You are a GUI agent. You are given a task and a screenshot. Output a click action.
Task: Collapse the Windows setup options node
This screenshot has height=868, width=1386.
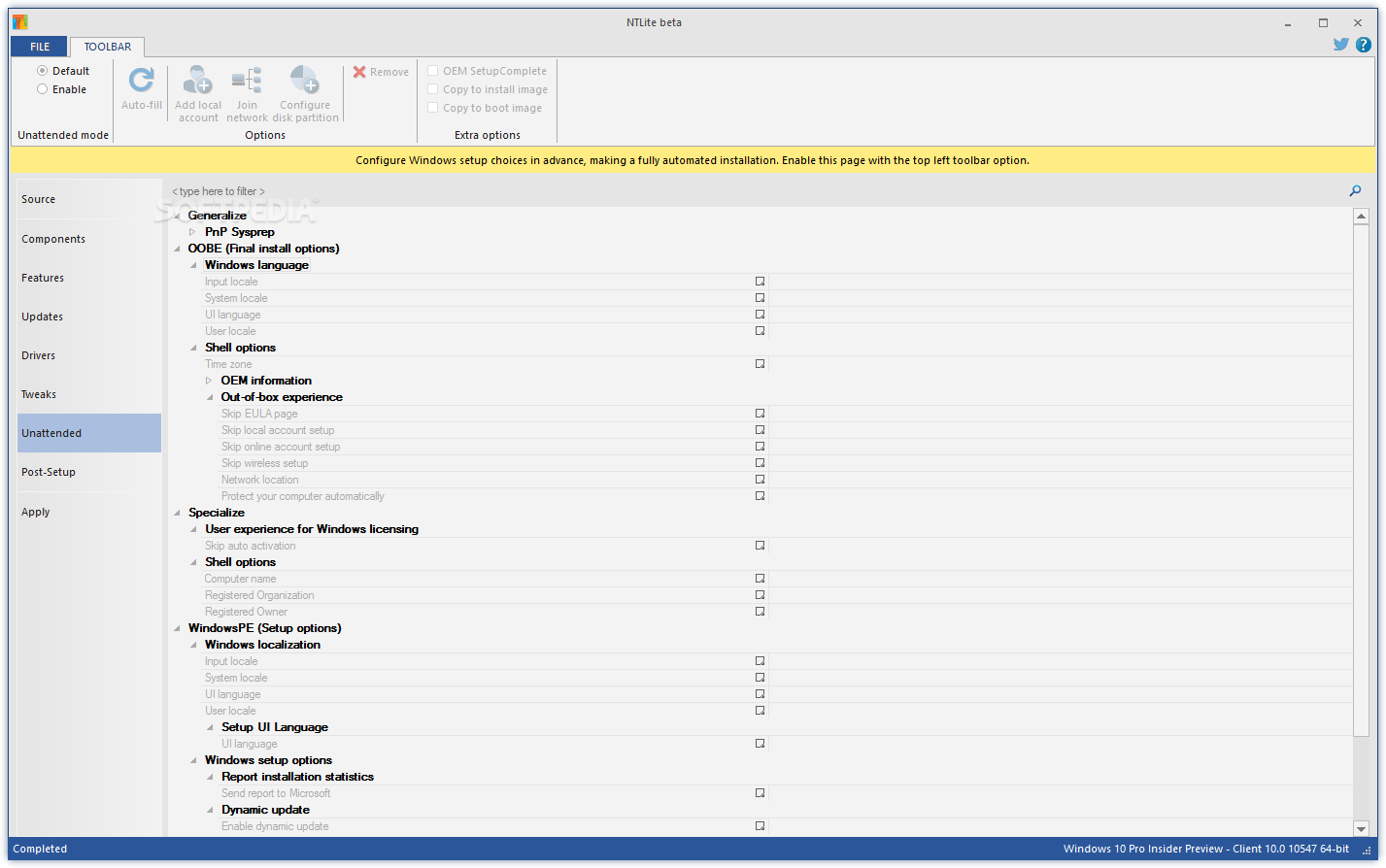pos(193,760)
